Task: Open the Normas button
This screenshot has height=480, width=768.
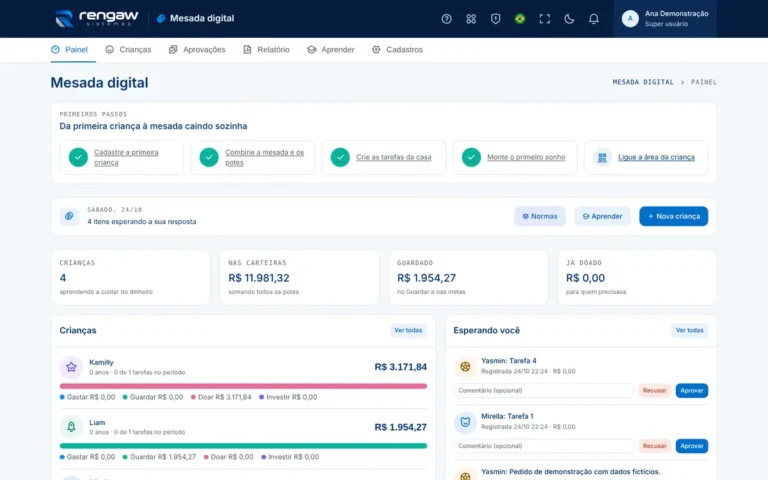Action: point(540,216)
